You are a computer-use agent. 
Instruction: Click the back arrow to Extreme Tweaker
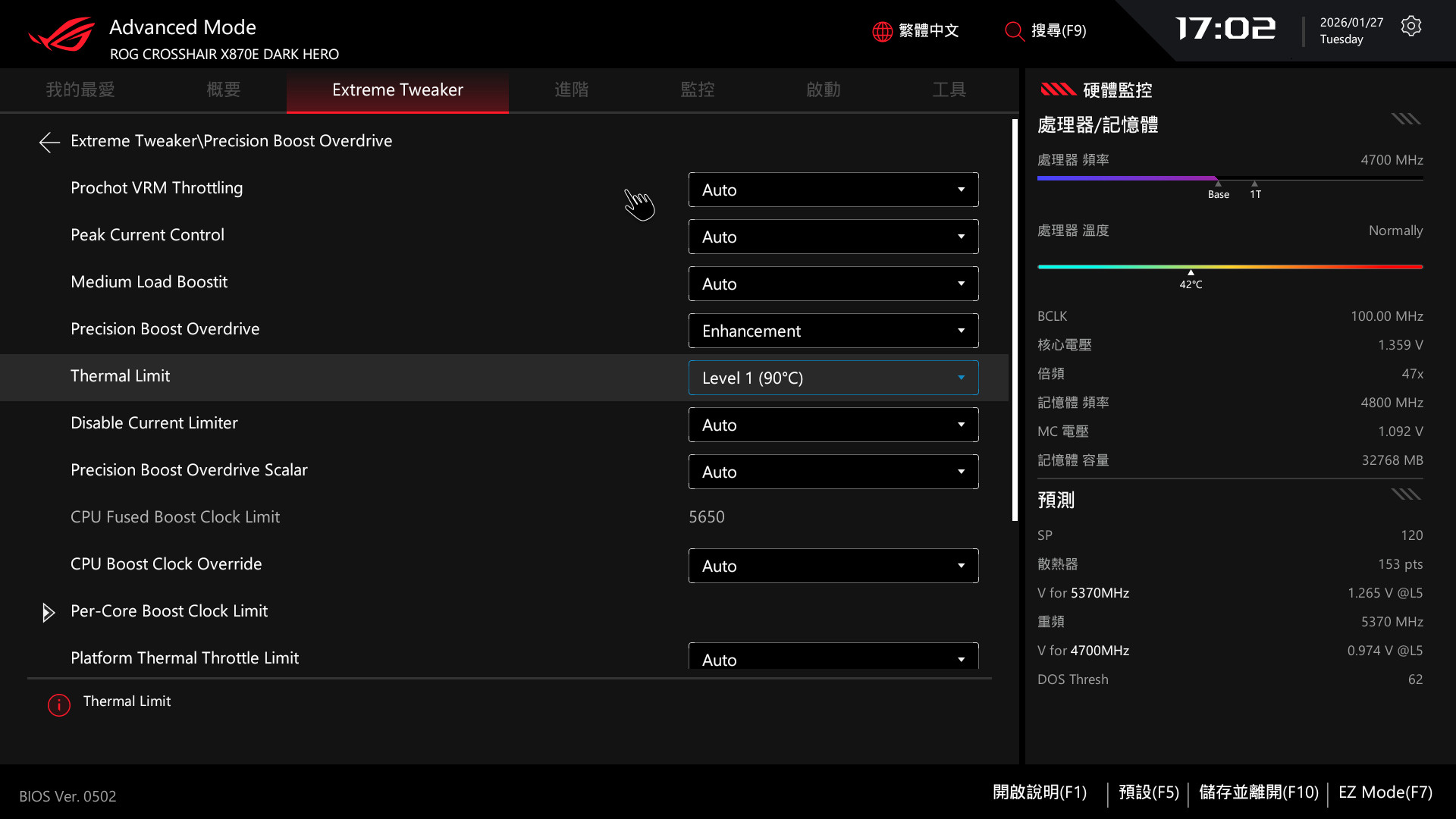[x=49, y=142]
